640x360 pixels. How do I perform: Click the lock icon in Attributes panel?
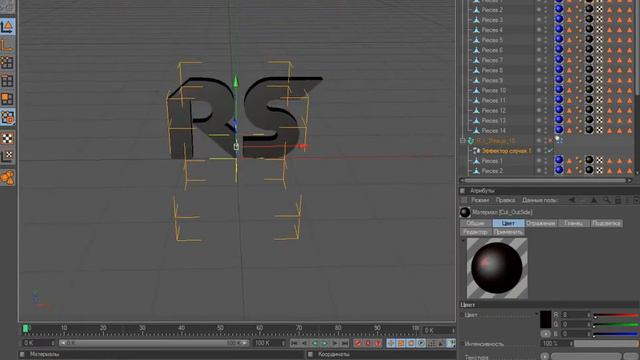(618, 200)
